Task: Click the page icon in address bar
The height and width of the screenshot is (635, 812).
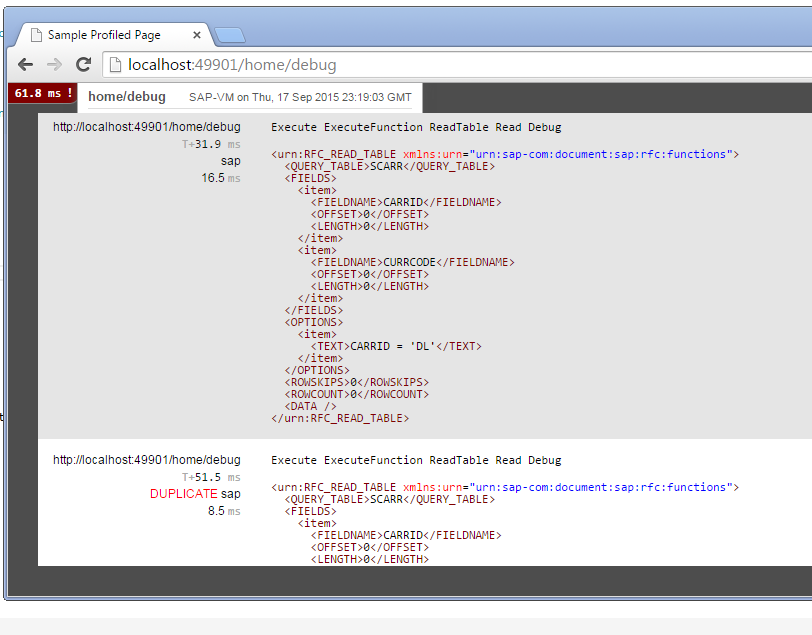Action: click(115, 65)
